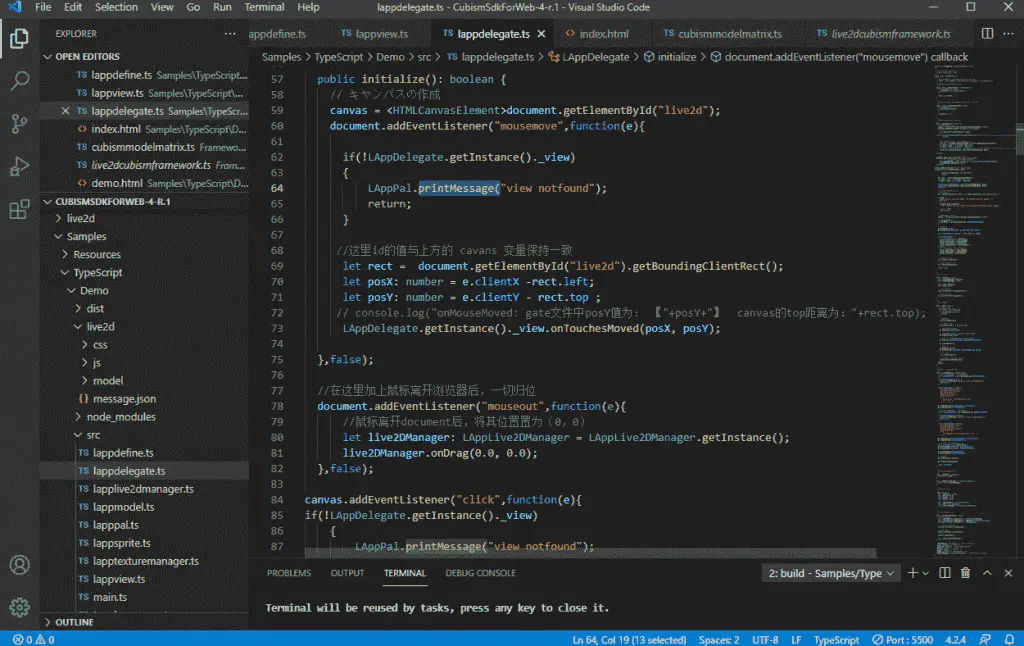Open the Run and Debug view
This screenshot has width=1024, height=646.
point(19,167)
